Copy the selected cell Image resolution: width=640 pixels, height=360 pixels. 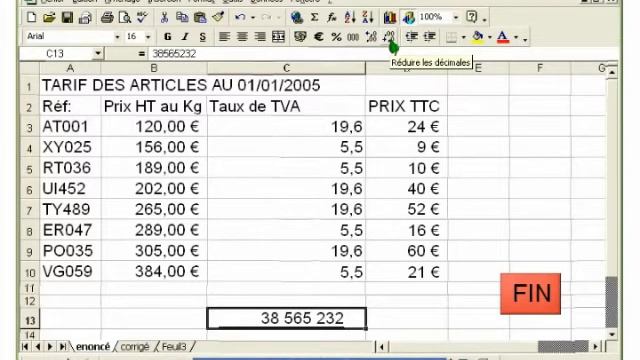(182, 18)
